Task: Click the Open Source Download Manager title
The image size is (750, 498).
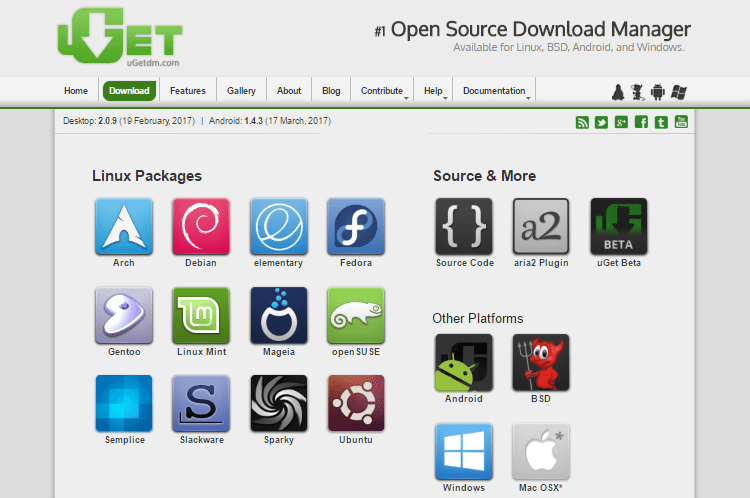Action: [541, 29]
